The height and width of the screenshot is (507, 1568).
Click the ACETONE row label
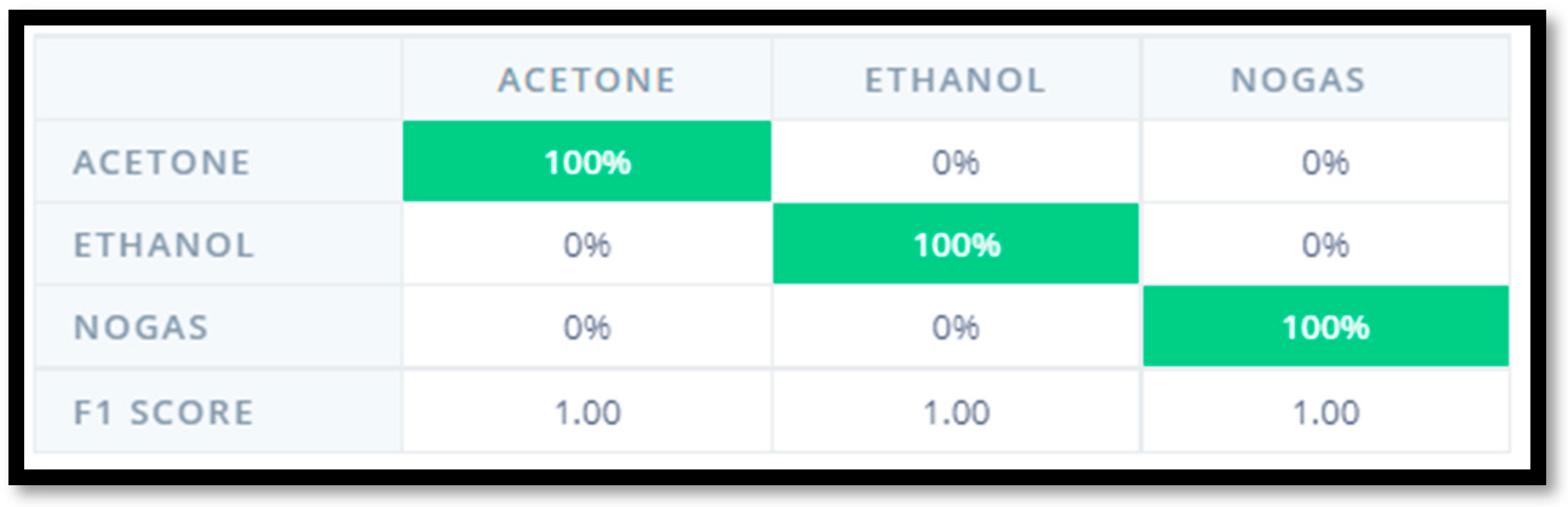click(162, 163)
